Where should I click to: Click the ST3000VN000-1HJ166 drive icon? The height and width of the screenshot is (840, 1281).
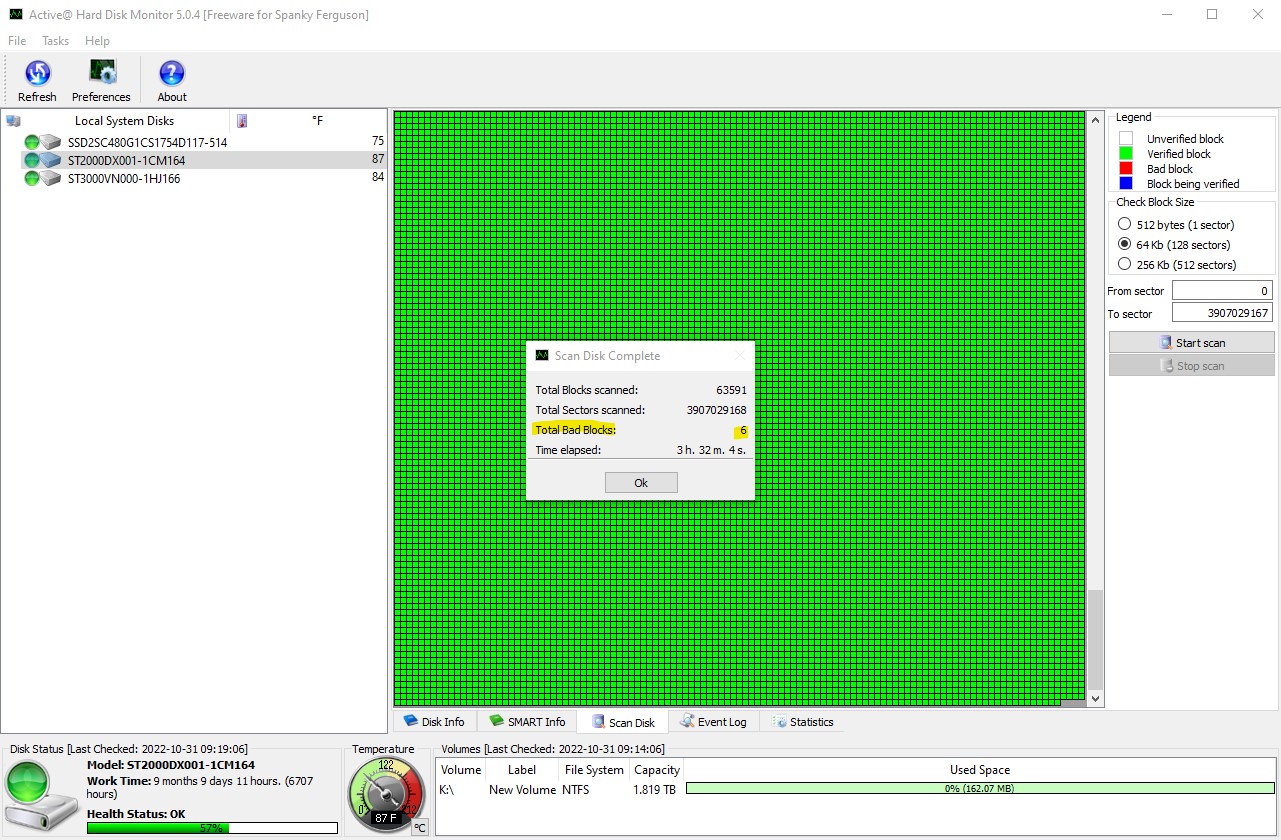click(x=42, y=178)
